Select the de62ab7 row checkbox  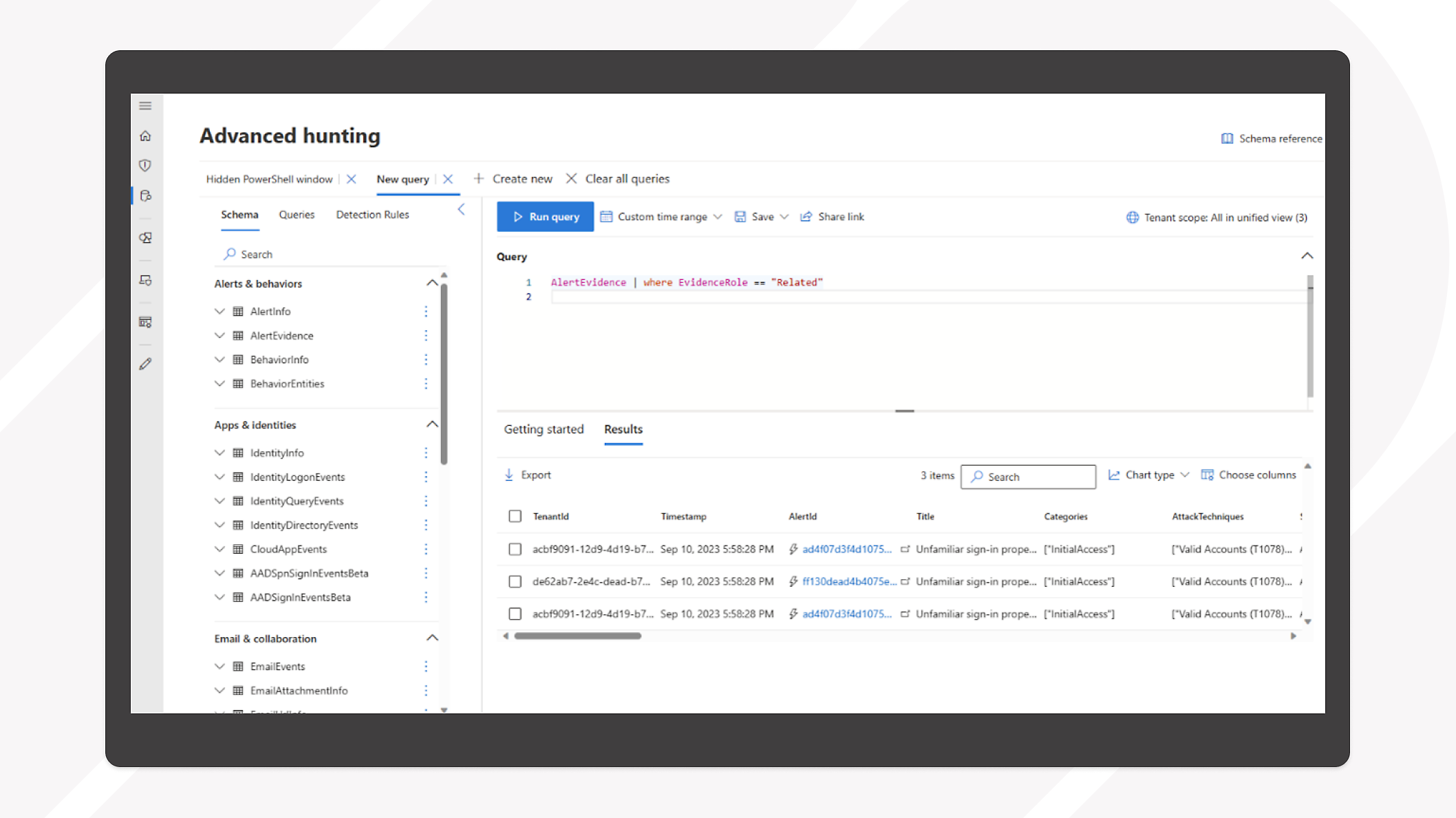pyautogui.click(x=515, y=581)
